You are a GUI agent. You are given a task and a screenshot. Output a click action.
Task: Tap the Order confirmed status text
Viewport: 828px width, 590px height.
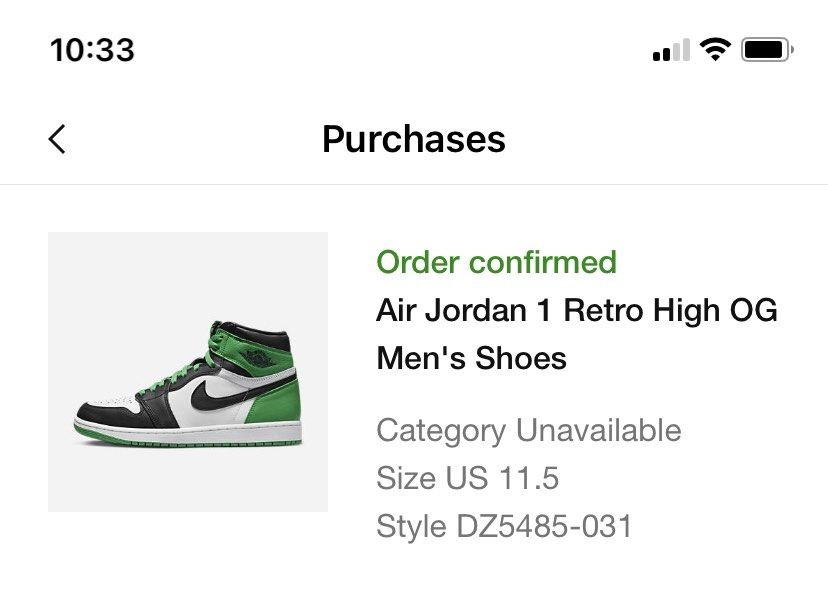(496, 262)
